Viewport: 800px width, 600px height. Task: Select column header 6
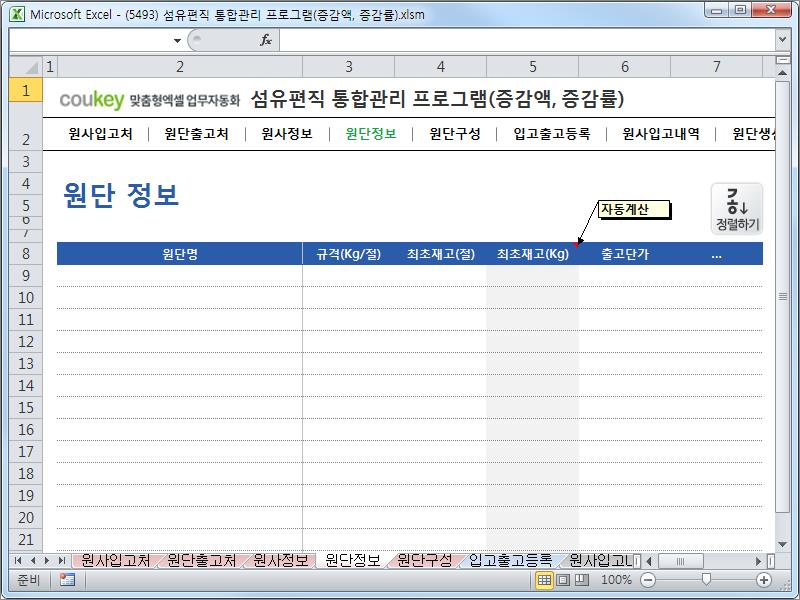coord(624,67)
